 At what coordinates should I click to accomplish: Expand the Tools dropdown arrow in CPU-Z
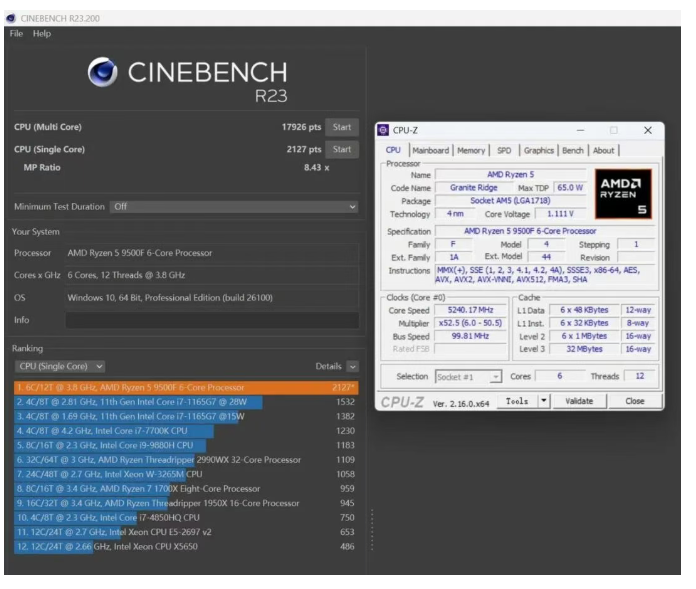[544, 402]
